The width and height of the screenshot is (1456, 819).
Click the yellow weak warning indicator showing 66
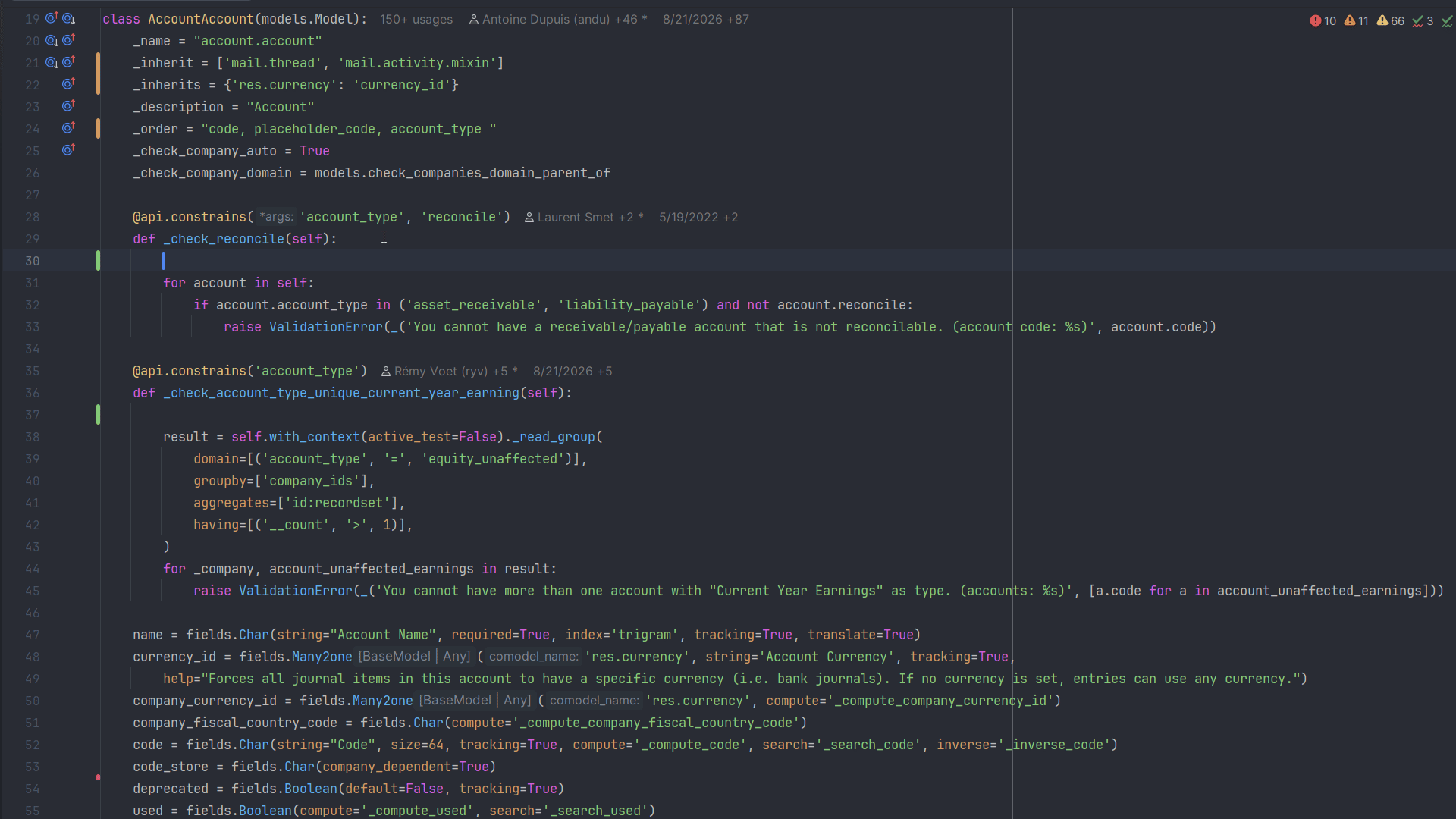tap(1391, 20)
